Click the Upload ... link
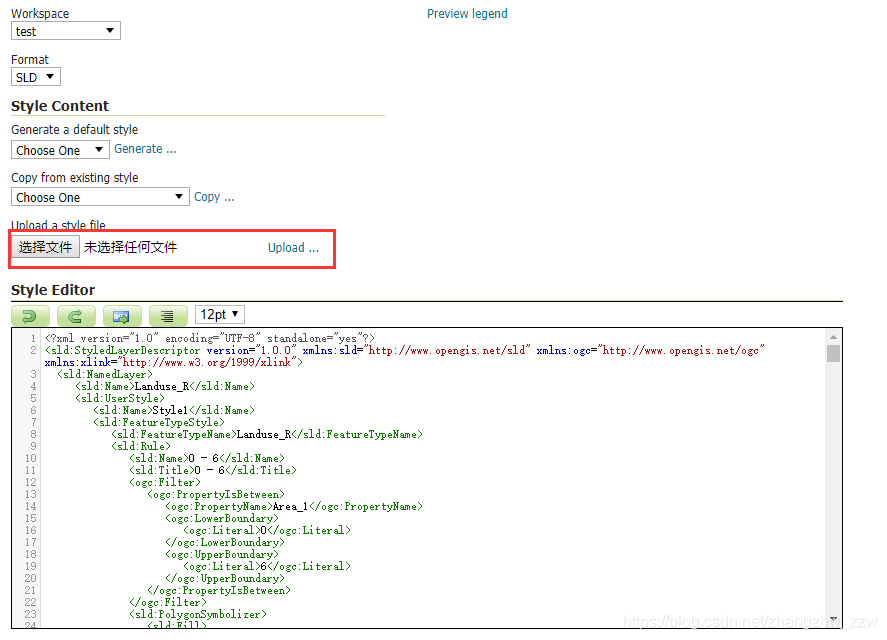 point(293,247)
